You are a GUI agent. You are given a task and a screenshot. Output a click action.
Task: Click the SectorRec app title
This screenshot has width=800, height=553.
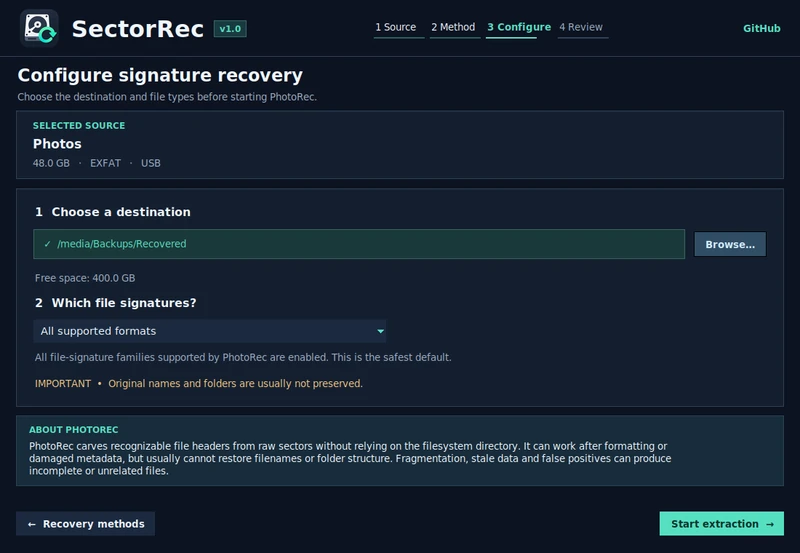(138, 29)
